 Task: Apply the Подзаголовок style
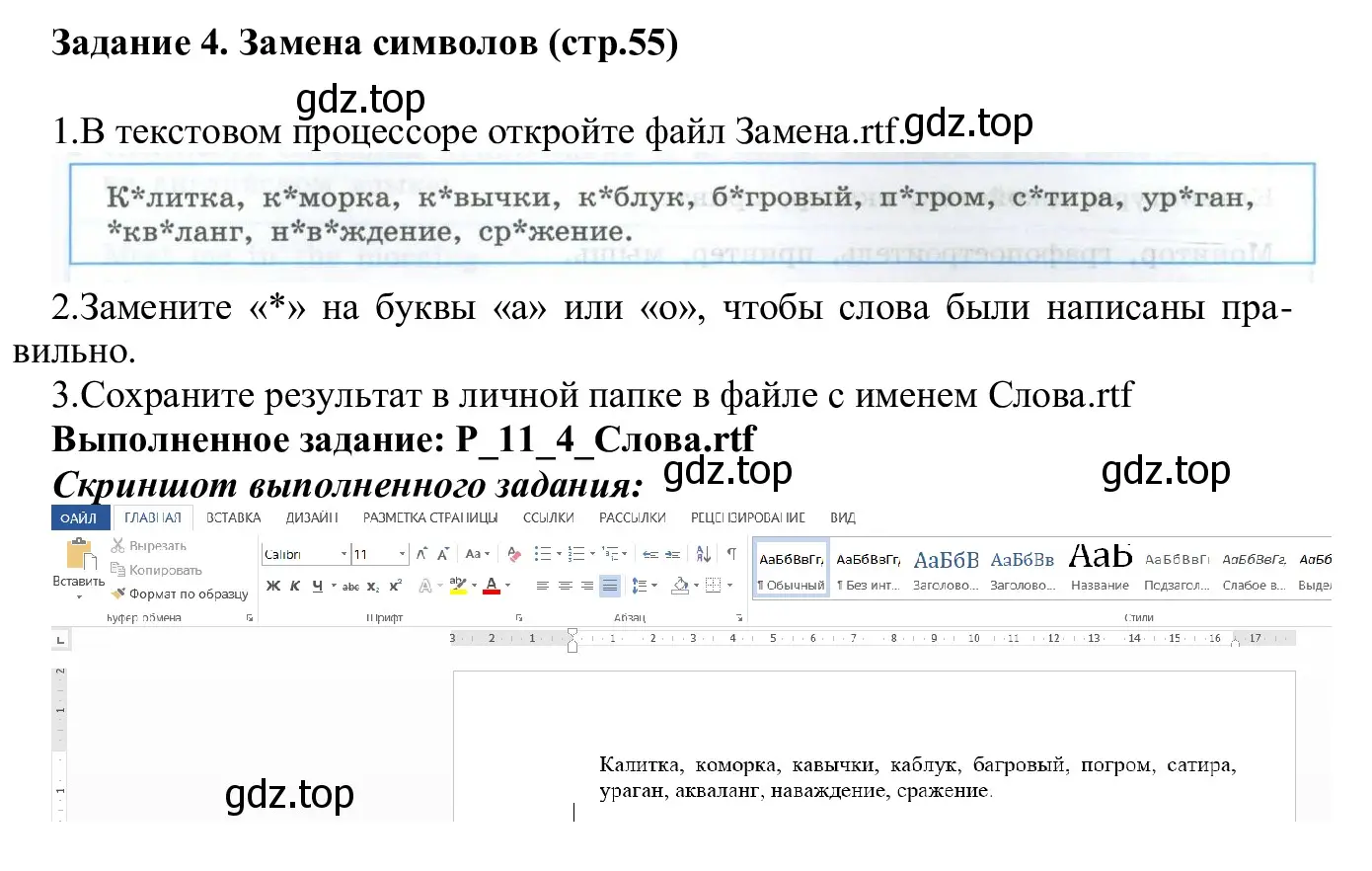point(1177,570)
